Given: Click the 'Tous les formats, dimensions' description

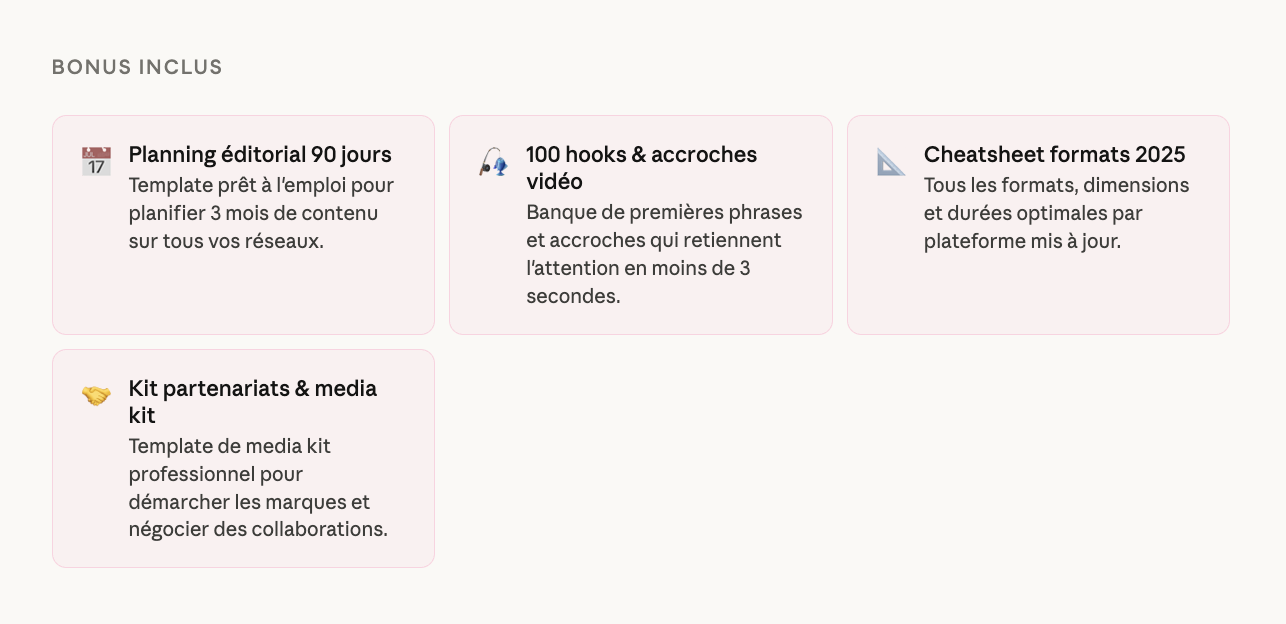Looking at the screenshot, I should click(1056, 186).
